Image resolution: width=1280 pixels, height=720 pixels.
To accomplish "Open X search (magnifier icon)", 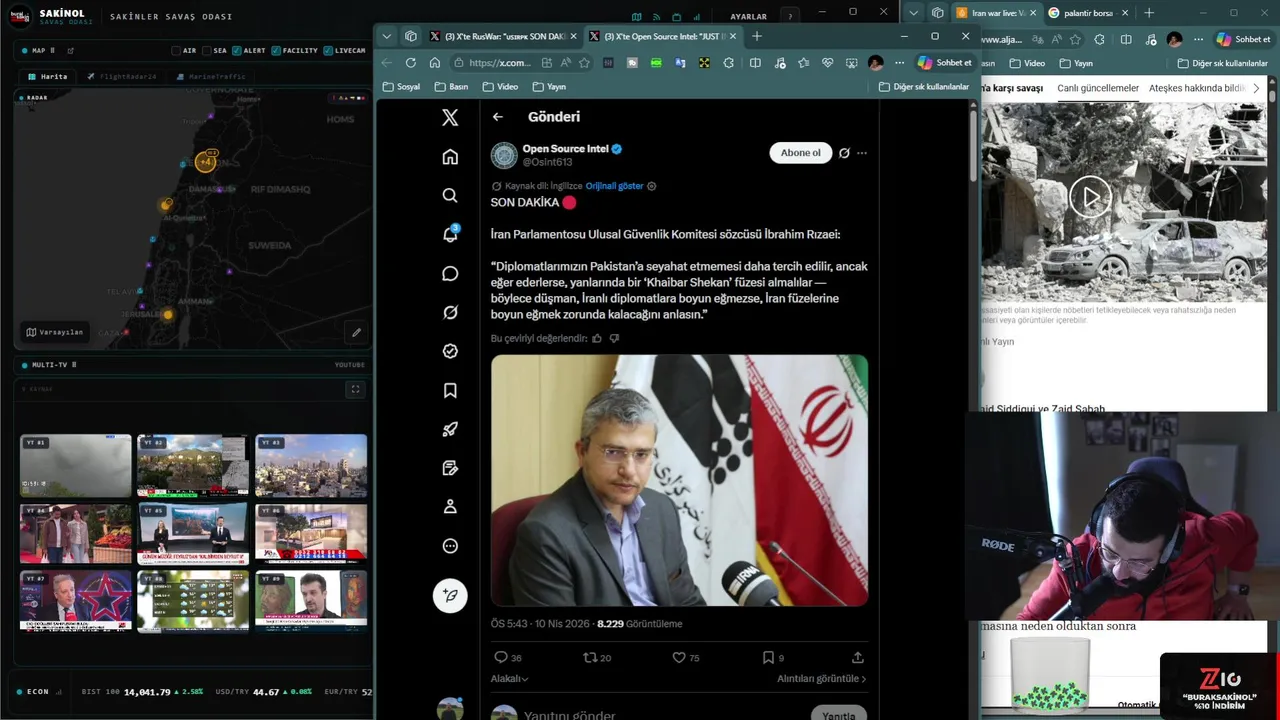I will (450, 196).
